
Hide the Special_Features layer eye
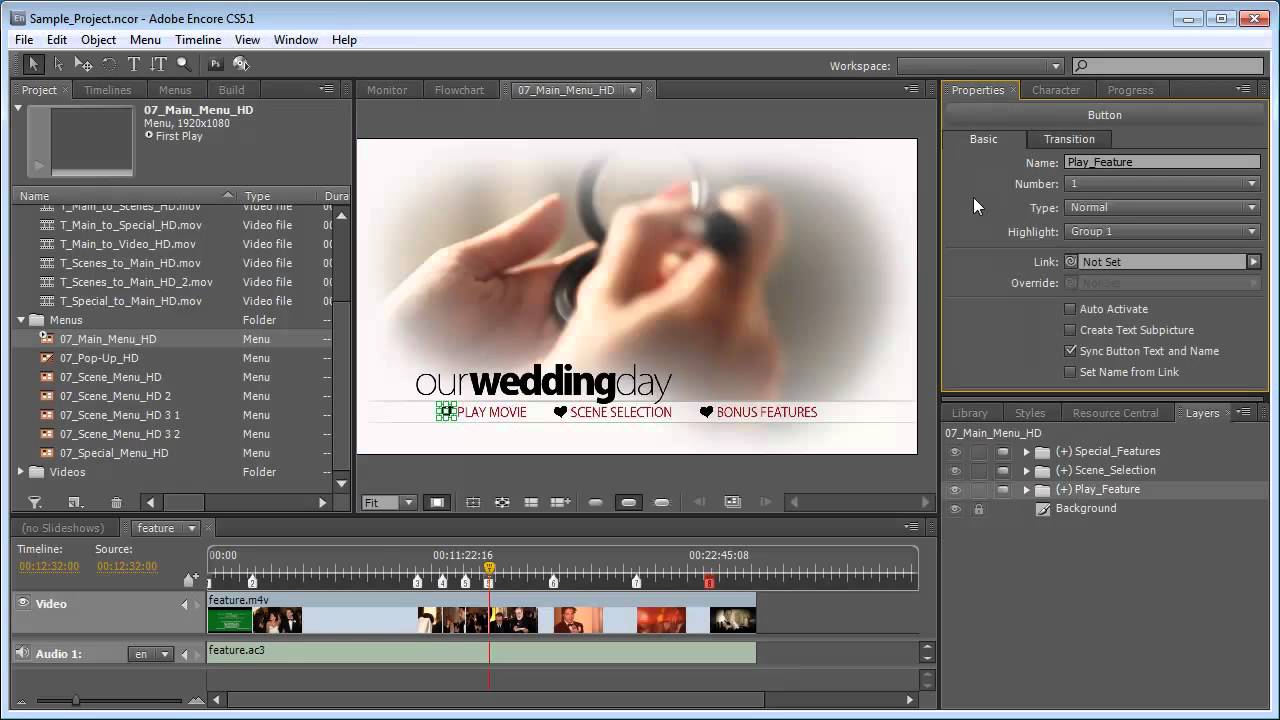click(x=954, y=451)
